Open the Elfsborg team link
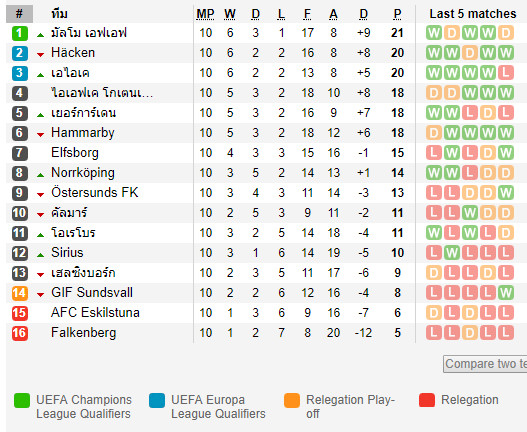The height and width of the screenshot is (432, 527). click(x=75, y=153)
